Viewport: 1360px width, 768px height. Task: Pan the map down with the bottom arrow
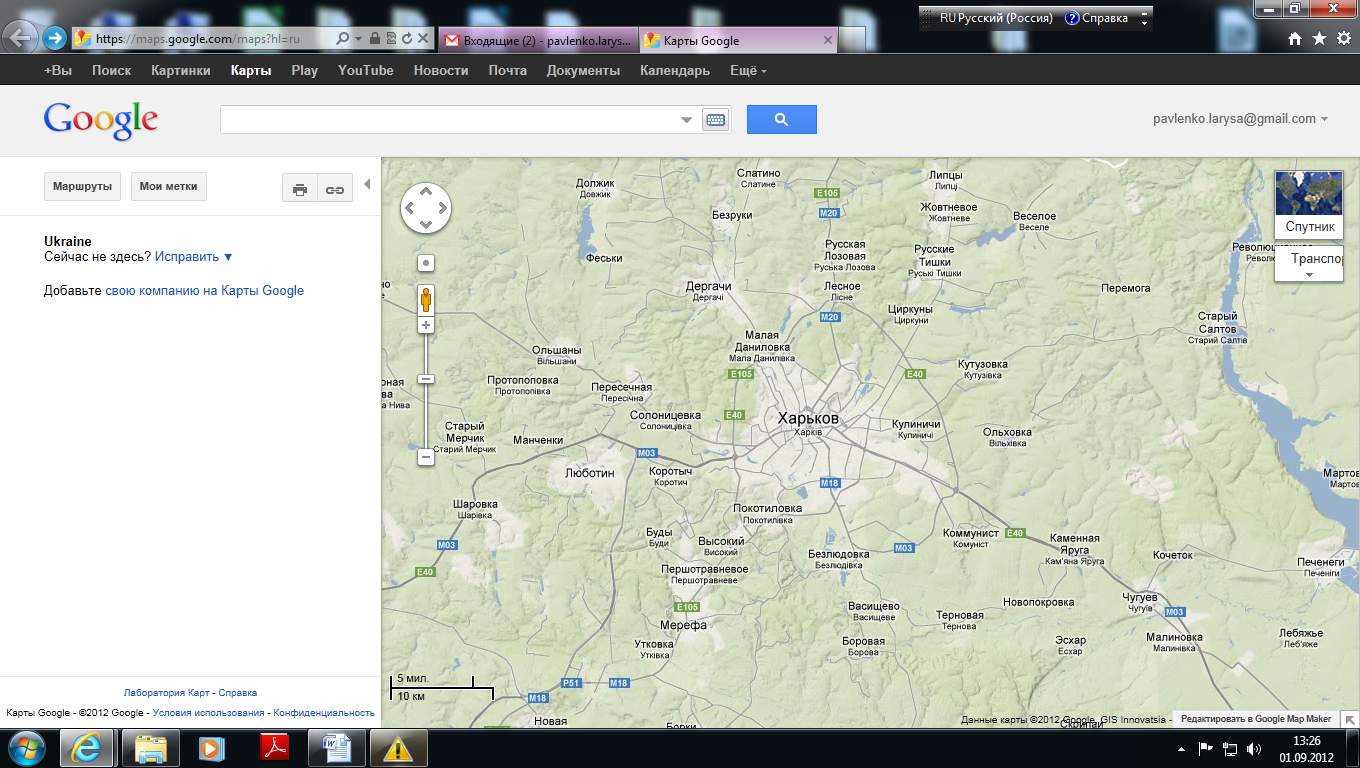click(426, 226)
